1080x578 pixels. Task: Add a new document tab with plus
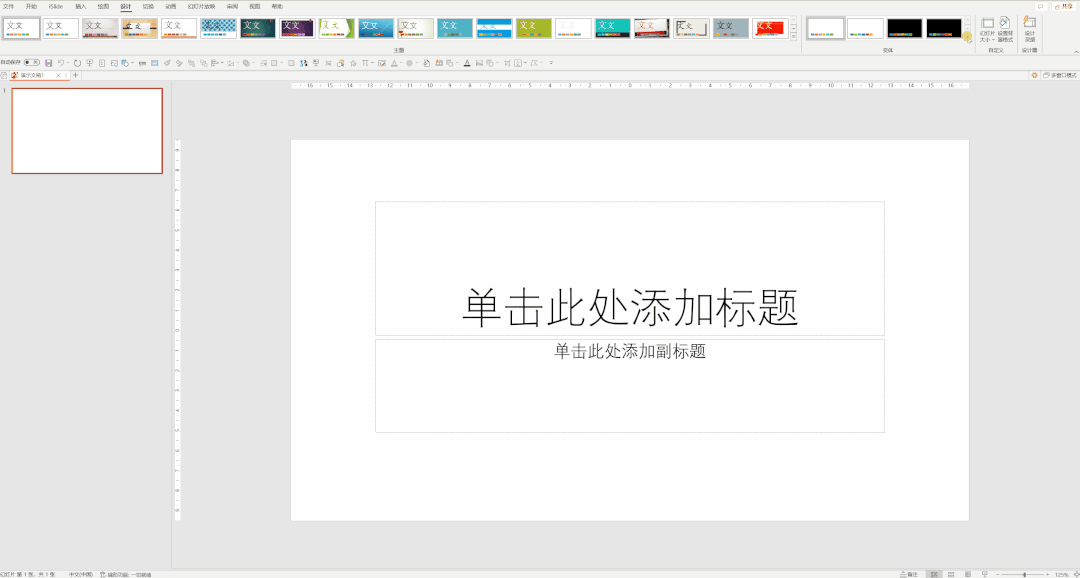75,75
